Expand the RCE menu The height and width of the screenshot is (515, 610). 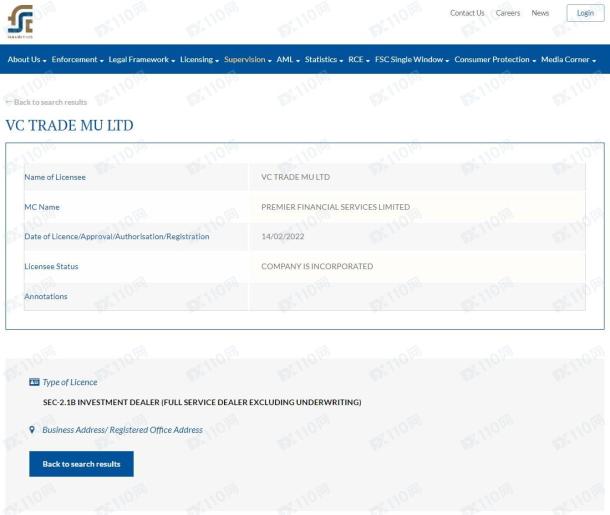click(x=359, y=60)
